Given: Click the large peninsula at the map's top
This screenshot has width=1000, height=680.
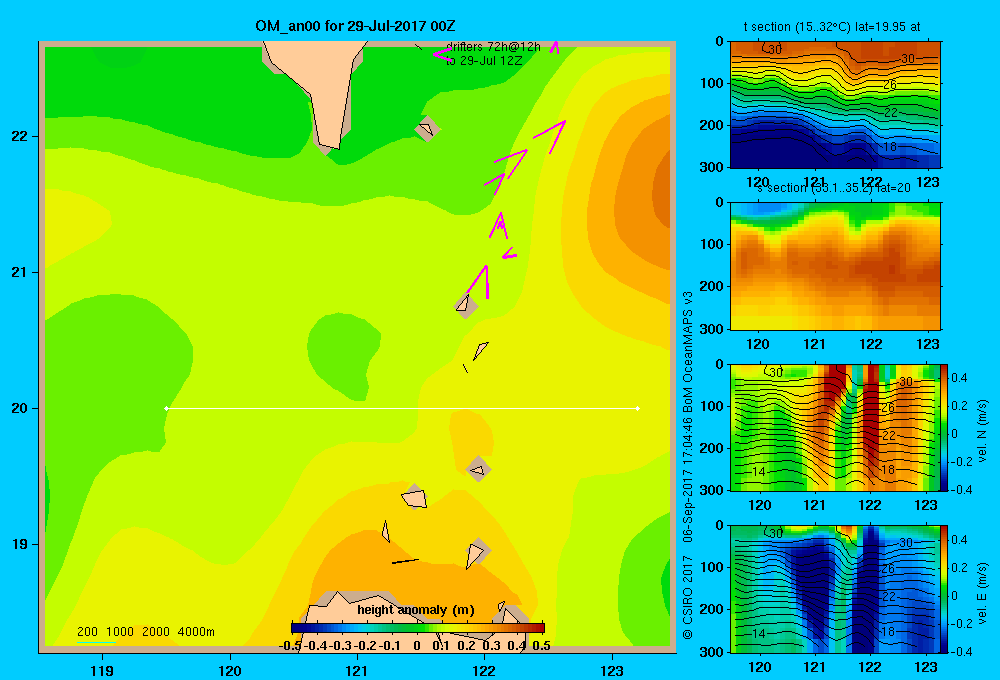Looking at the screenshot, I should [322, 86].
